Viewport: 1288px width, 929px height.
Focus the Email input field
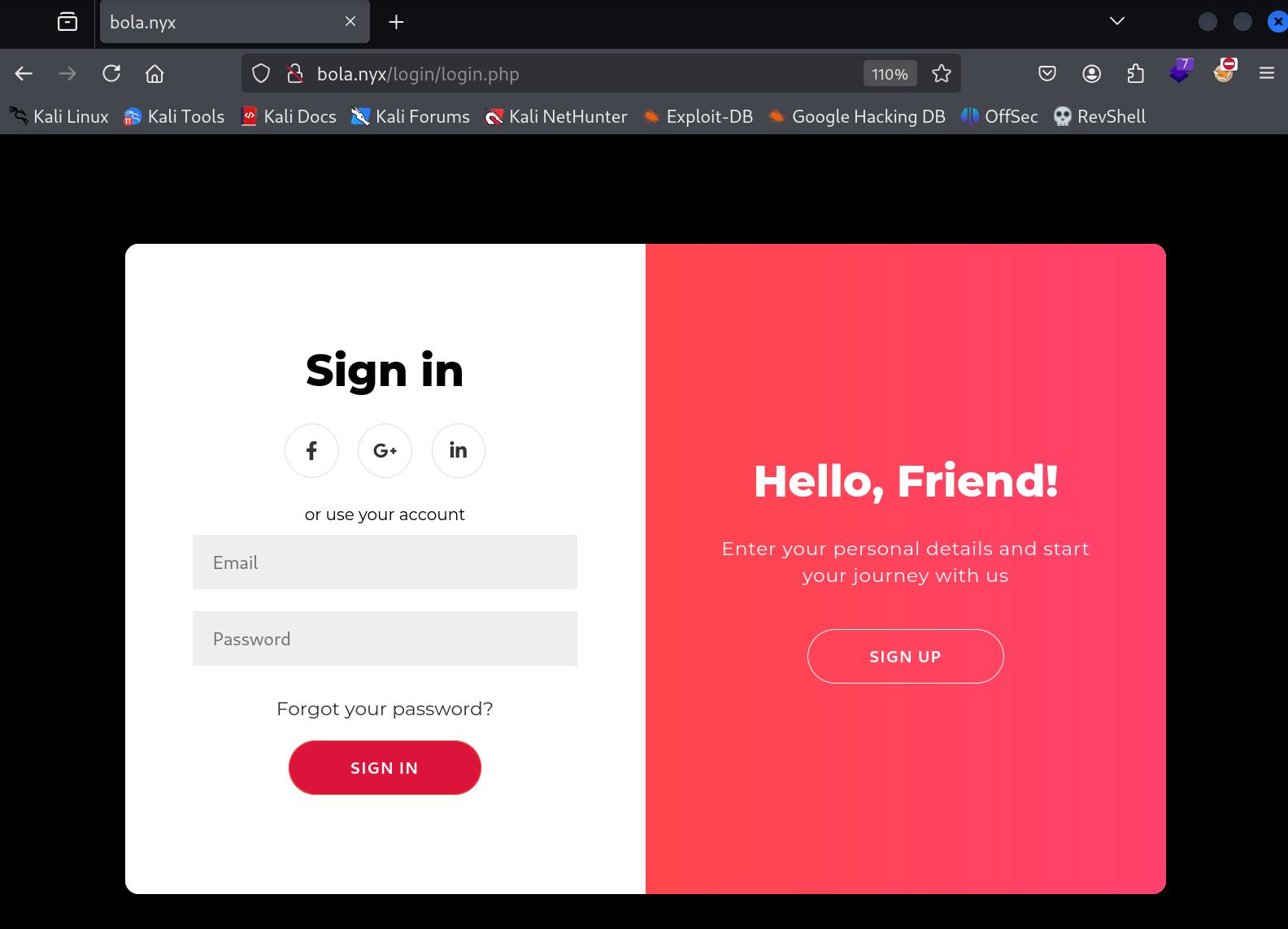[385, 562]
